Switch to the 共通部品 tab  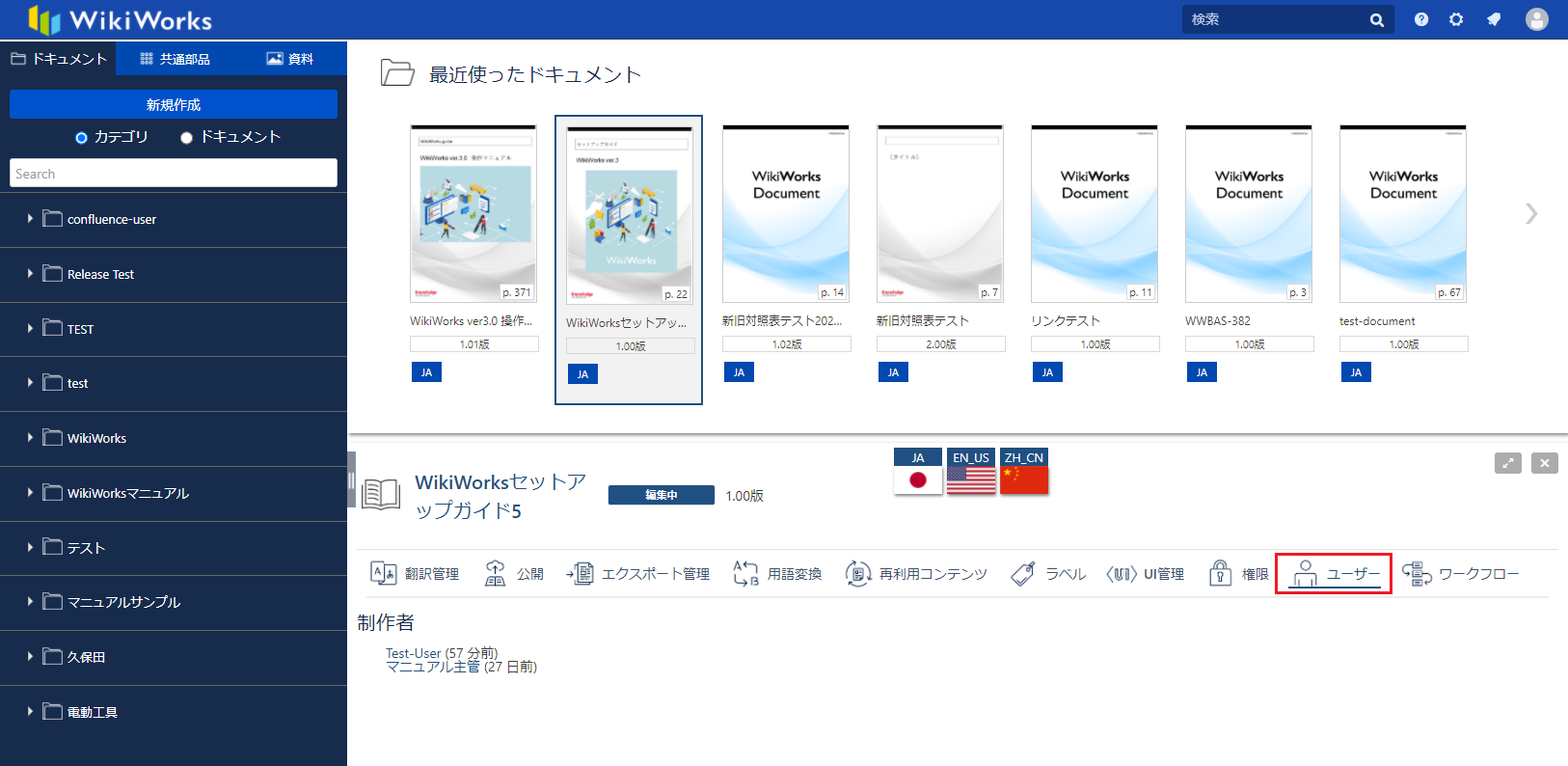pyautogui.click(x=175, y=59)
